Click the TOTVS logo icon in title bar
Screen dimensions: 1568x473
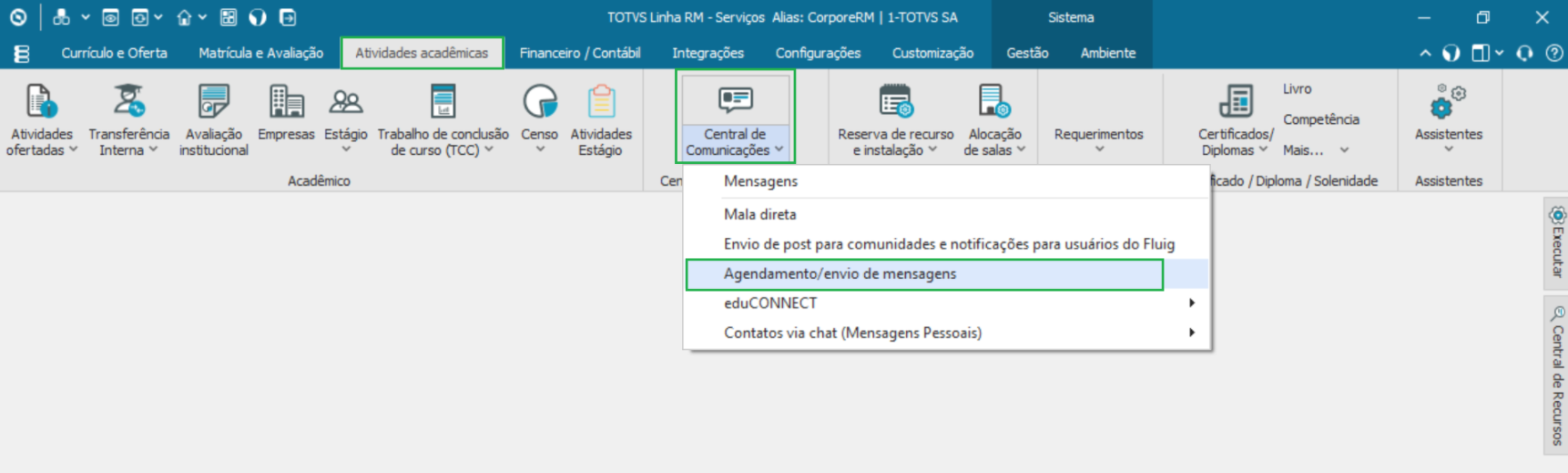(x=18, y=17)
